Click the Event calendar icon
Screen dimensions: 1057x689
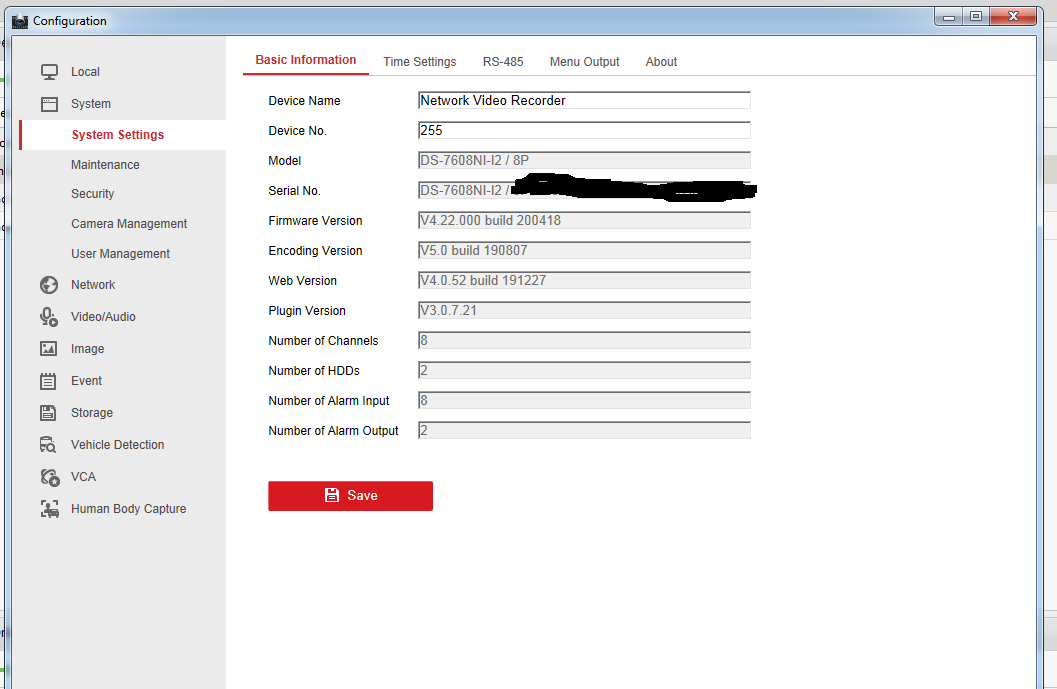[x=49, y=381]
